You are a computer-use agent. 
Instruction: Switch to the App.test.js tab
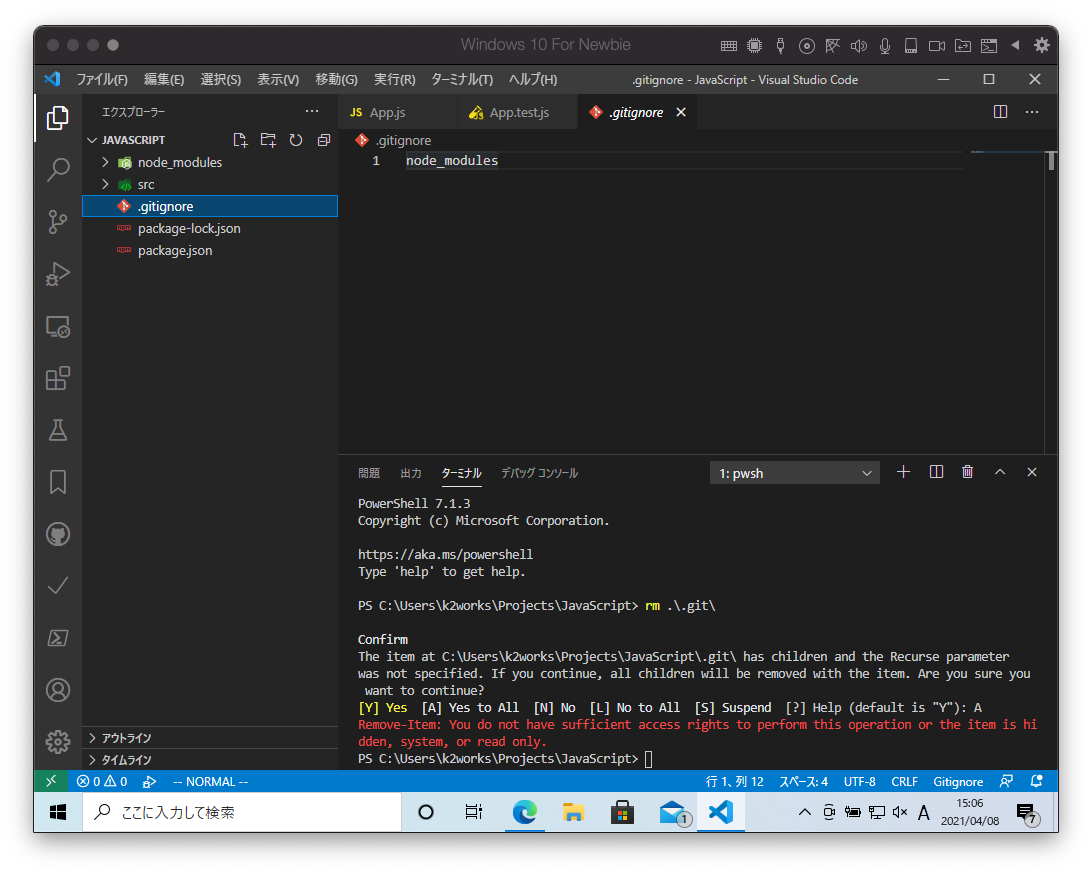pos(518,113)
